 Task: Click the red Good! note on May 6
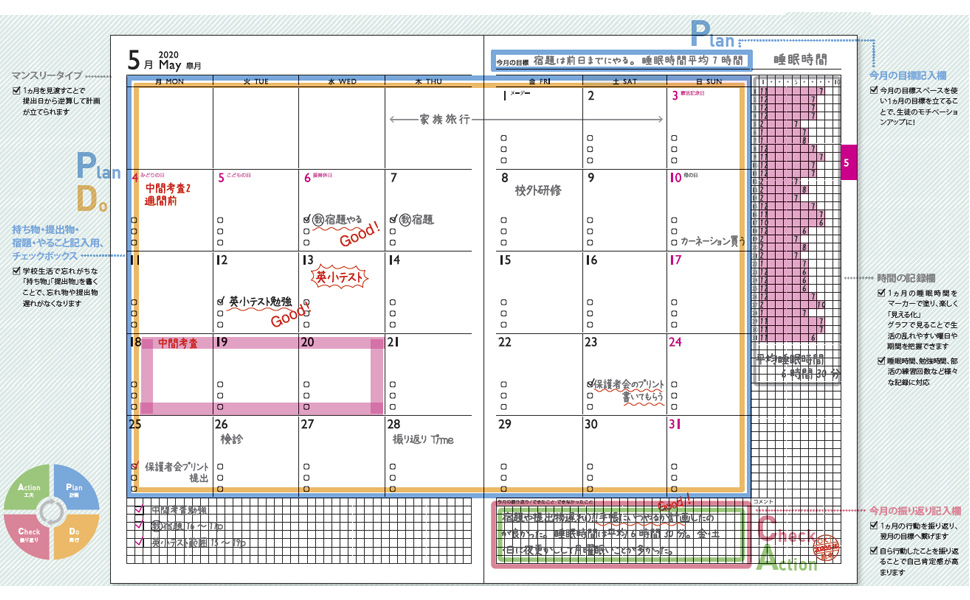pos(359,234)
